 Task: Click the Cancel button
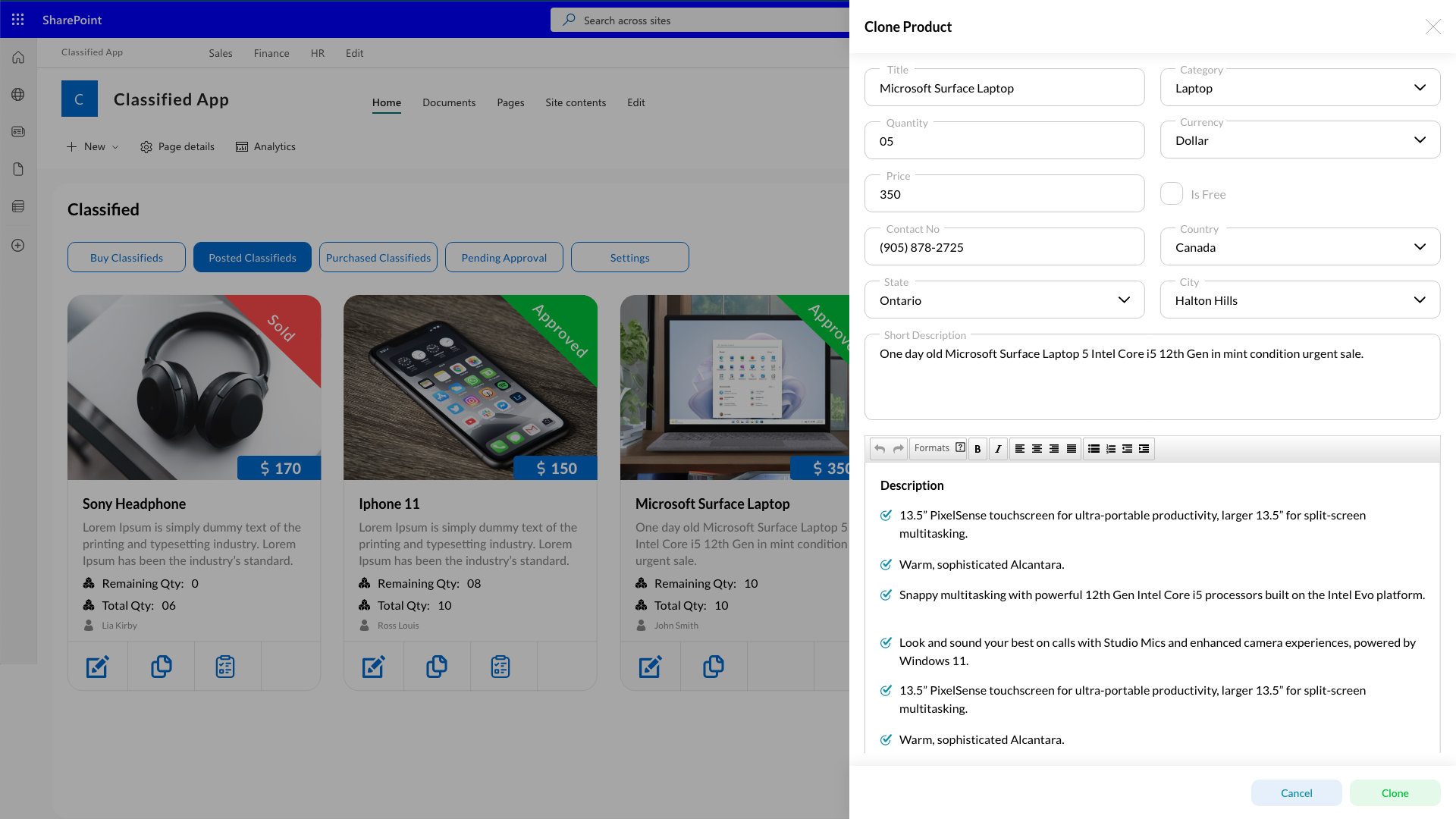(x=1296, y=793)
